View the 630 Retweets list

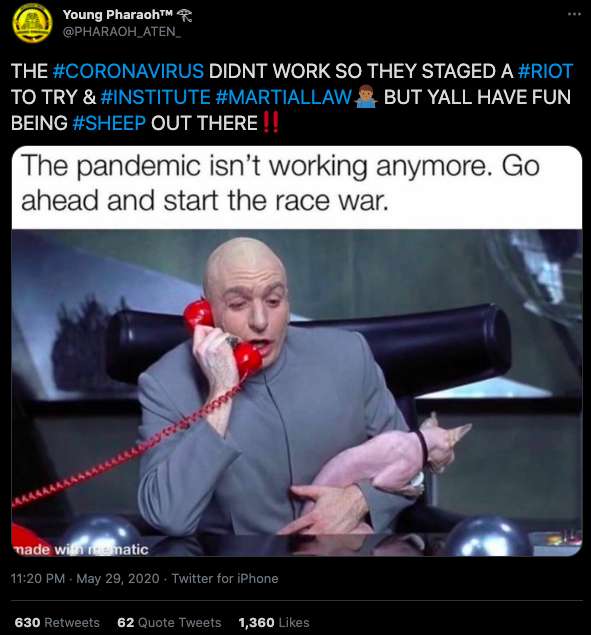tap(57, 622)
